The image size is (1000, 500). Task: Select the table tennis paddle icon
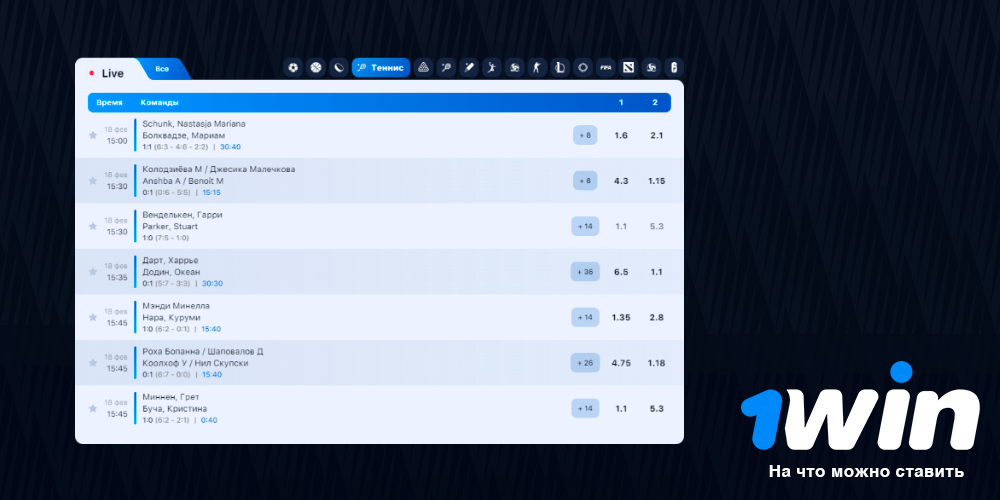pos(446,68)
